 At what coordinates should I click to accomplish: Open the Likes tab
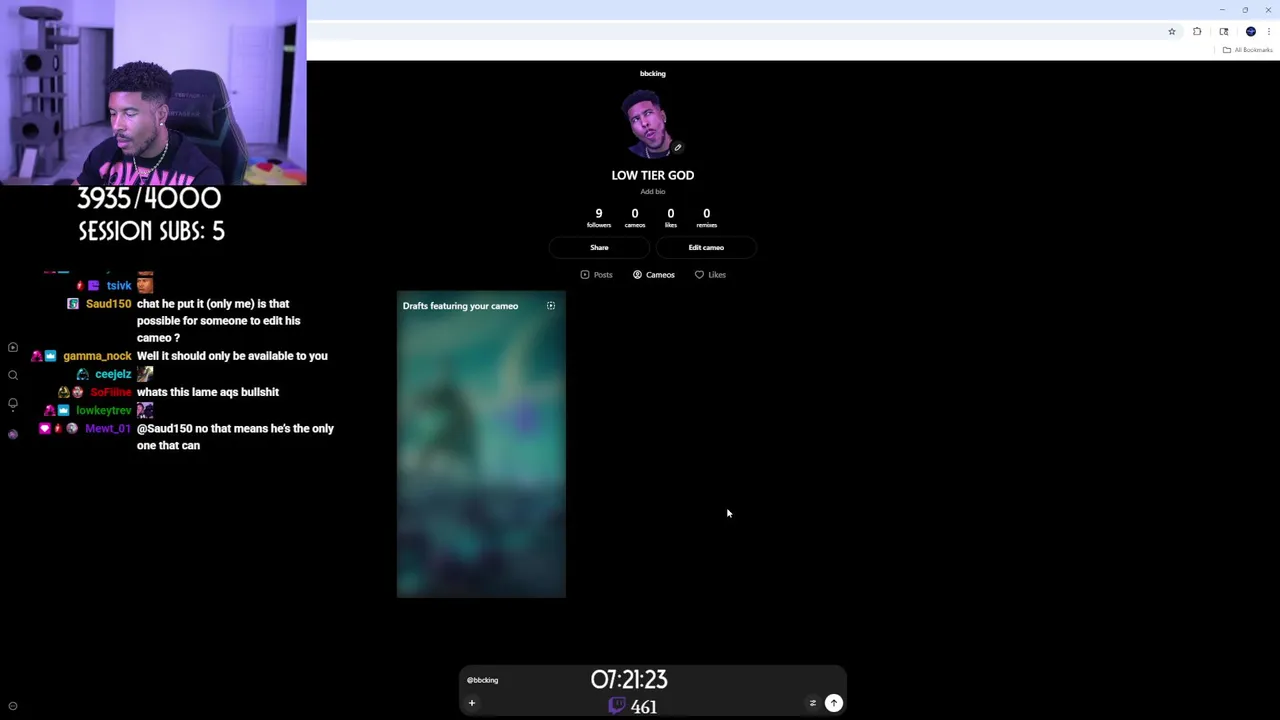point(710,274)
